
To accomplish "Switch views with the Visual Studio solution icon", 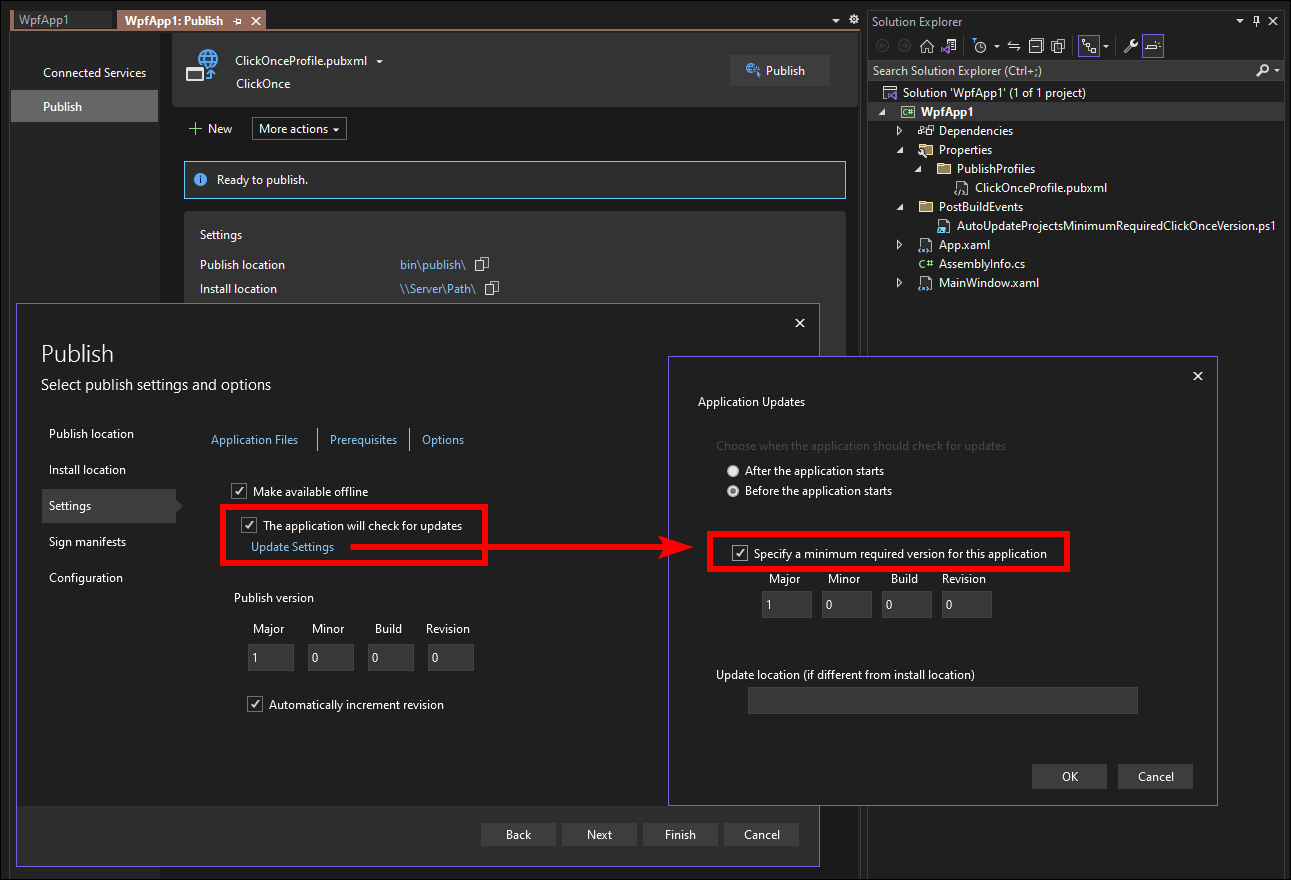I will point(949,46).
